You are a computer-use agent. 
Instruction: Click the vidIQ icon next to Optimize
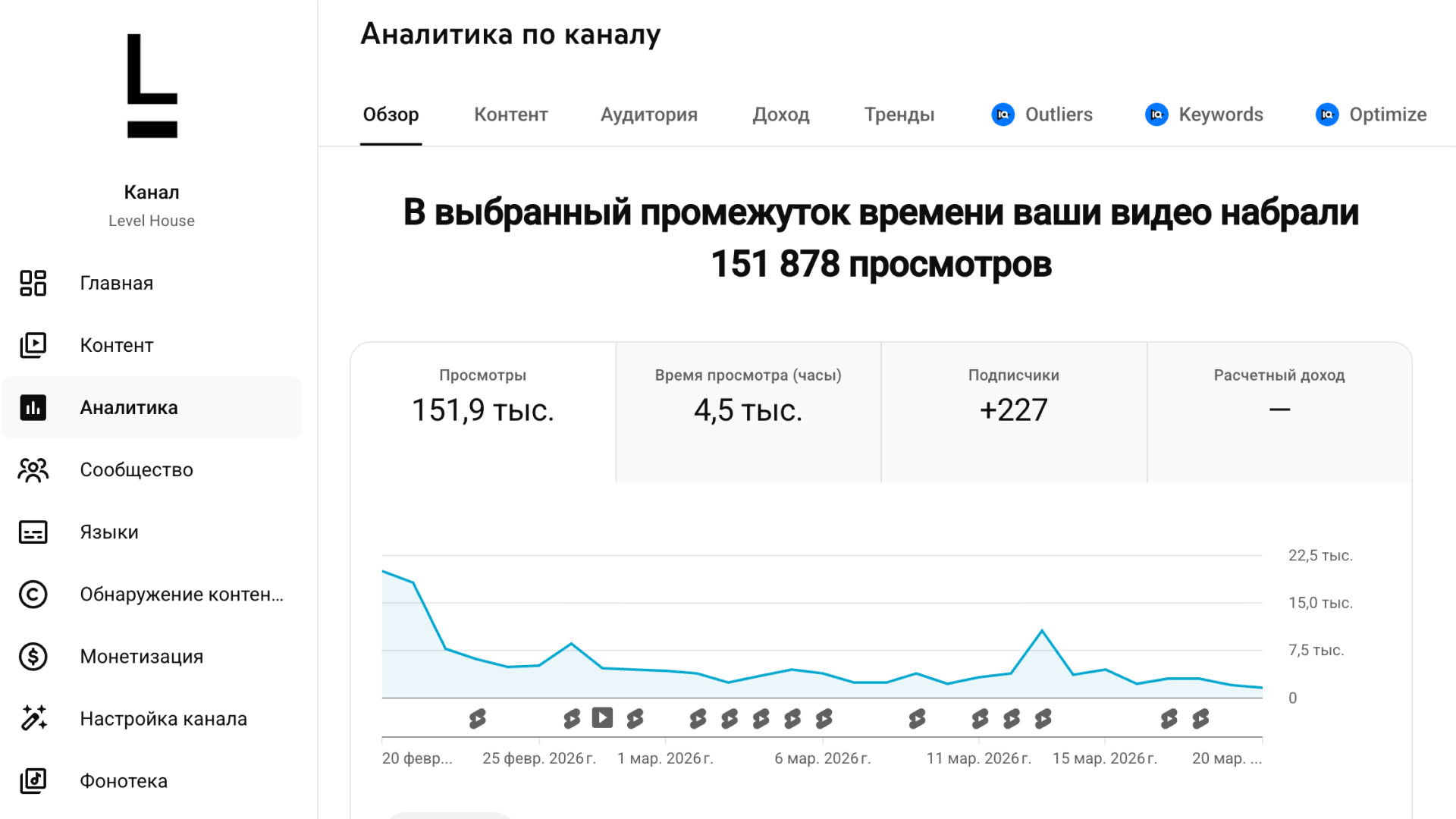click(1327, 115)
